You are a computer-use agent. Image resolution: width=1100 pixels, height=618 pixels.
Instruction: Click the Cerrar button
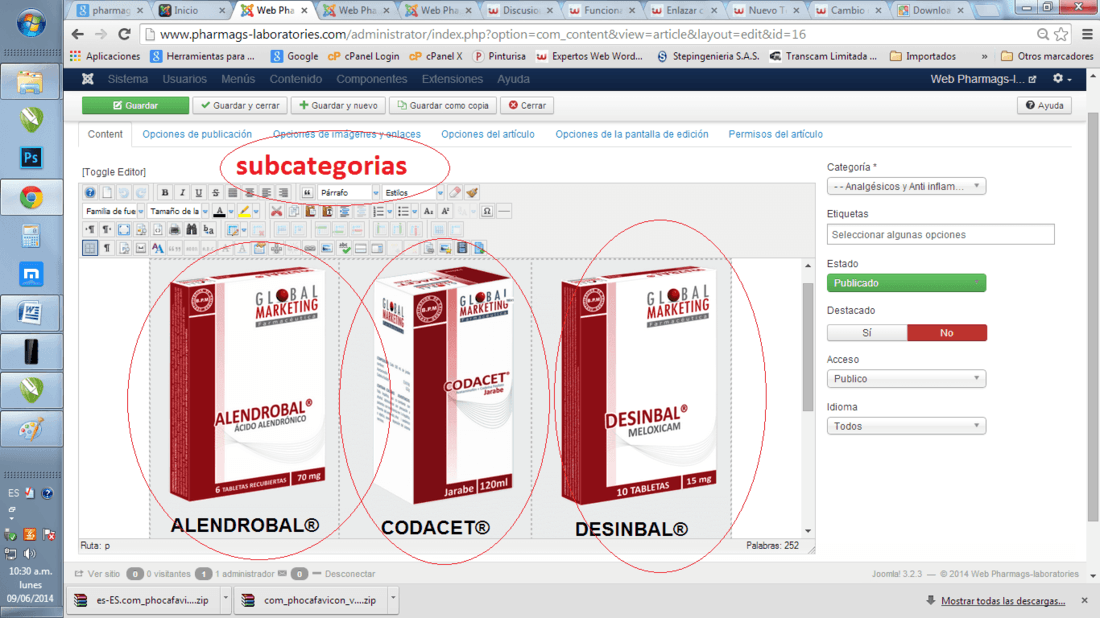(527, 105)
